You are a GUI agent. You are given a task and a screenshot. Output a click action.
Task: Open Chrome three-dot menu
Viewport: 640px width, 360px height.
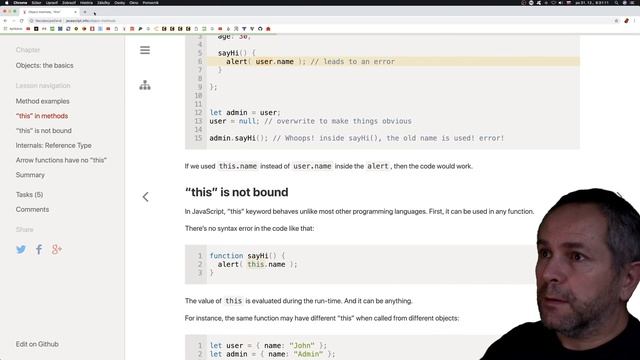[635, 21]
